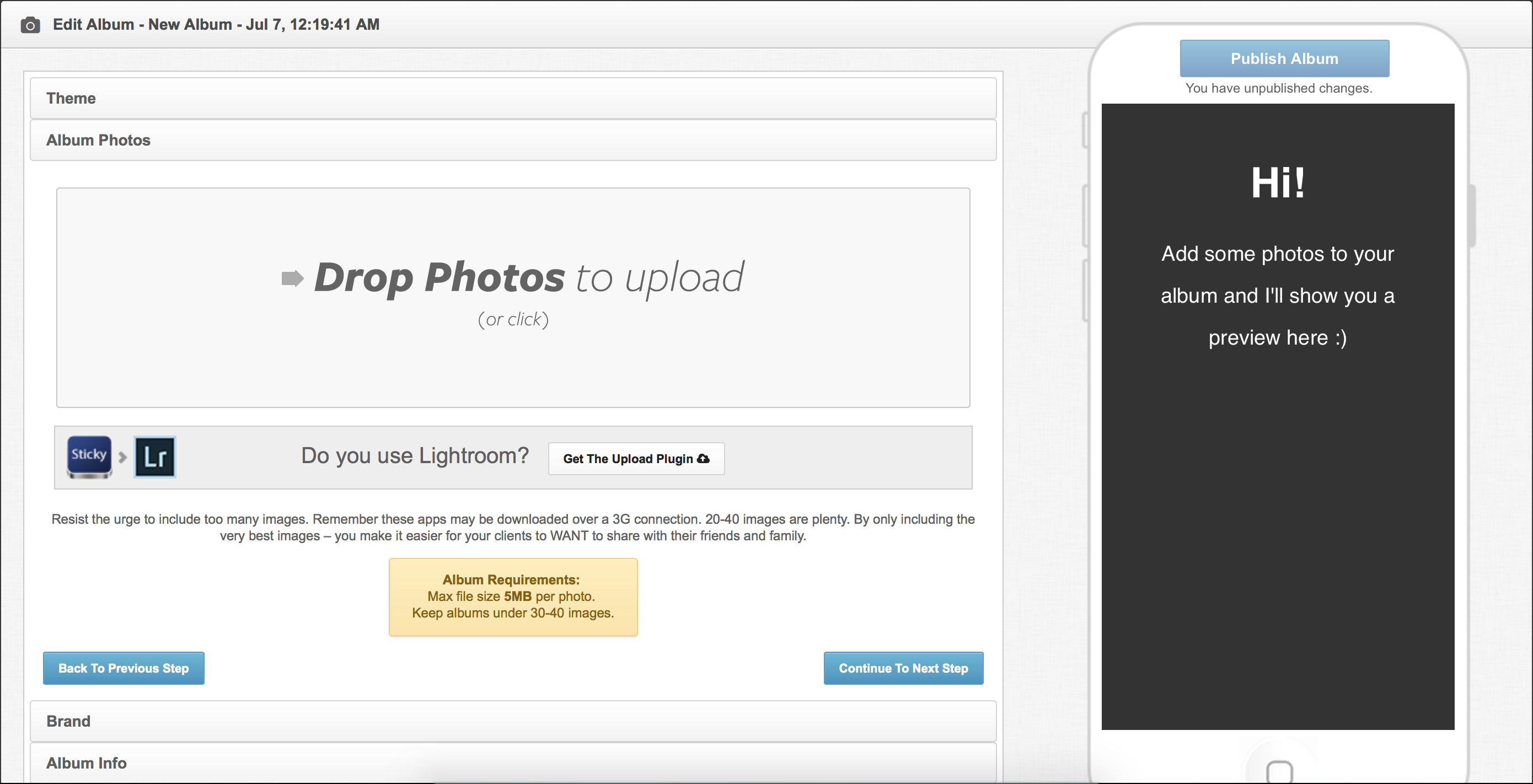Screen dimensions: 1533x784
Task: Click the arrow icon beside Drop Photos
Action: 292,278
